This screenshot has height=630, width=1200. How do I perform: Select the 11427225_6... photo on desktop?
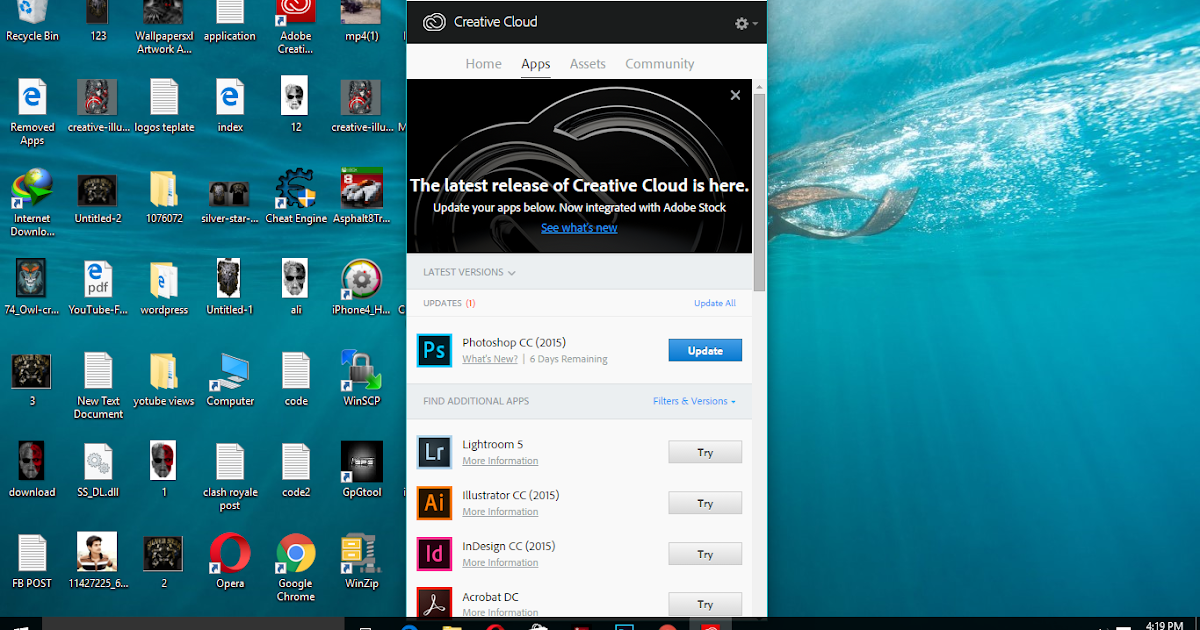coord(98,561)
